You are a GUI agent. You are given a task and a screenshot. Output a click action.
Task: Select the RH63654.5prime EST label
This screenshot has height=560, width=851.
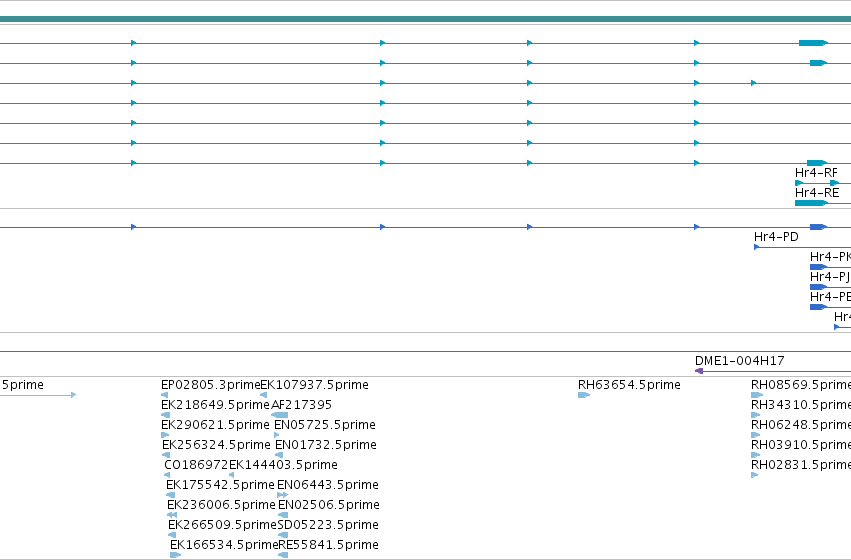[629, 385]
